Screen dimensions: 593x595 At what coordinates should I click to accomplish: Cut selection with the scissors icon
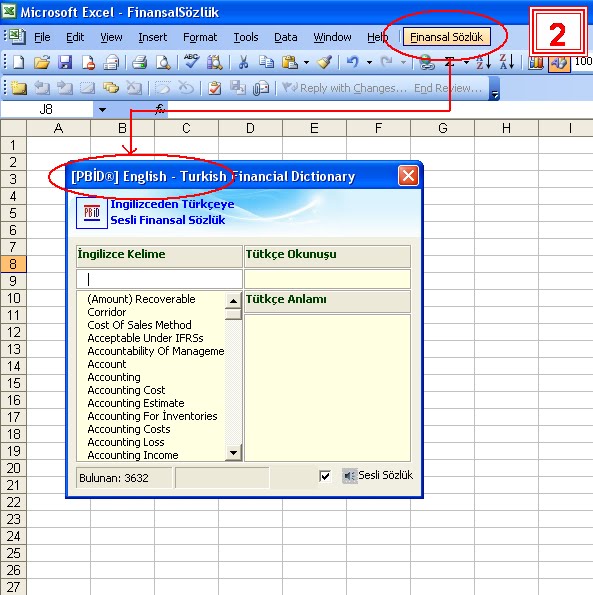click(243, 62)
